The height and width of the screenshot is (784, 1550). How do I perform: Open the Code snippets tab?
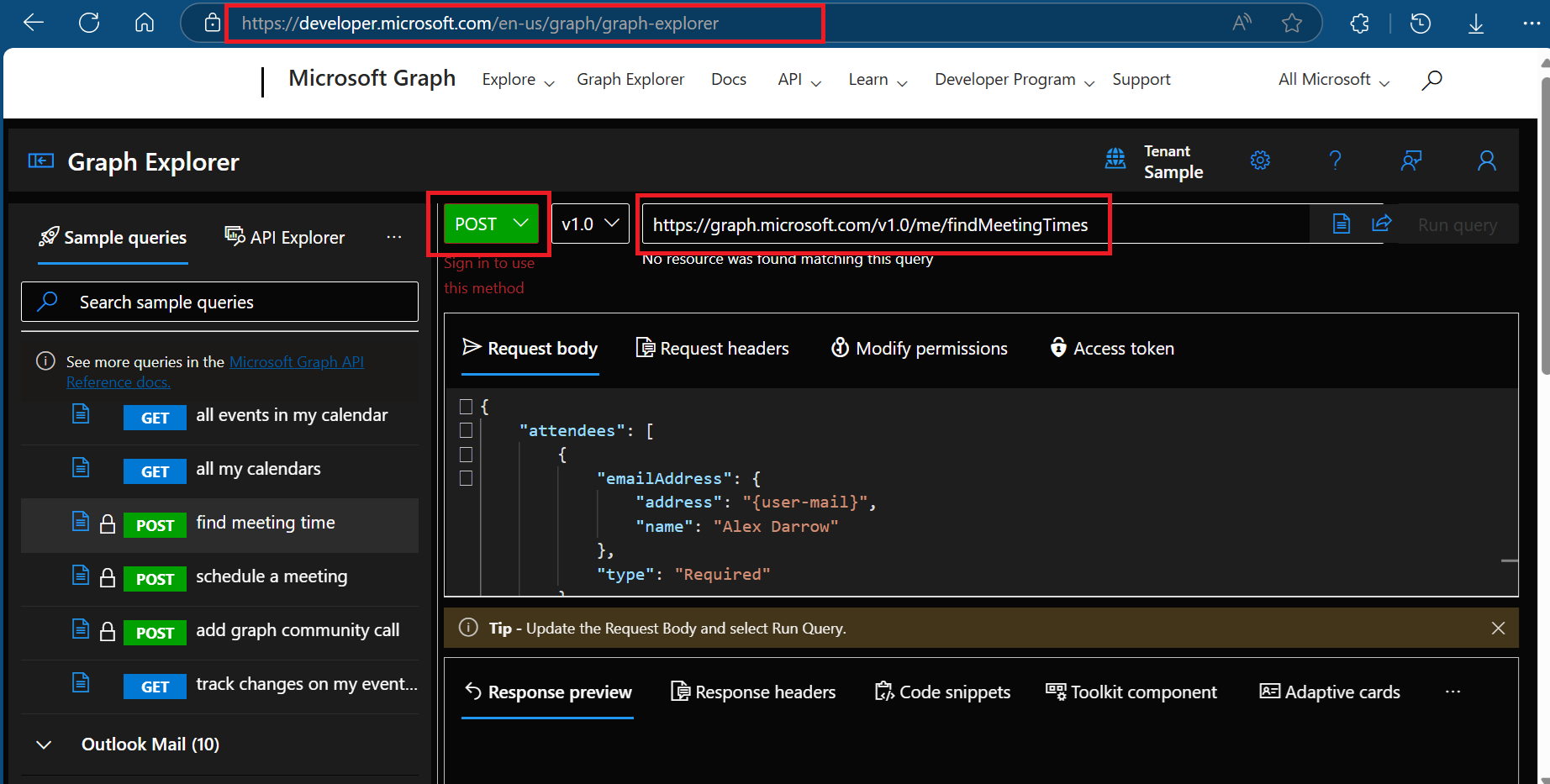point(943,692)
